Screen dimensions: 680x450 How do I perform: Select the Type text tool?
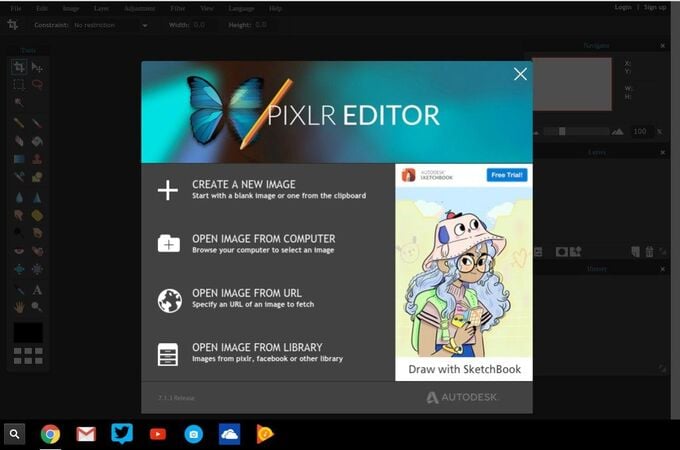click(x=37, y=290)
